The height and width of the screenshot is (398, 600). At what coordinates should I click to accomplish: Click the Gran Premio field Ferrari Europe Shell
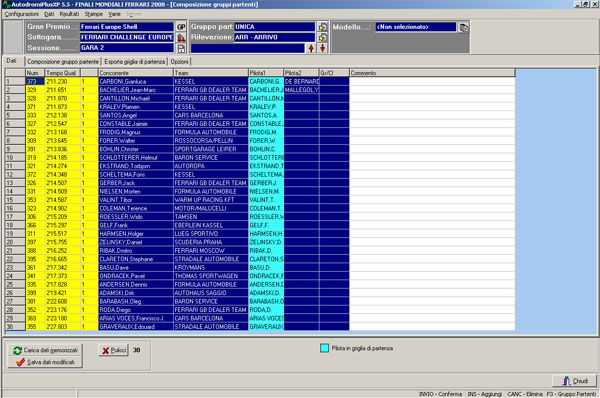pyautogui.click(x=127, y=27)
